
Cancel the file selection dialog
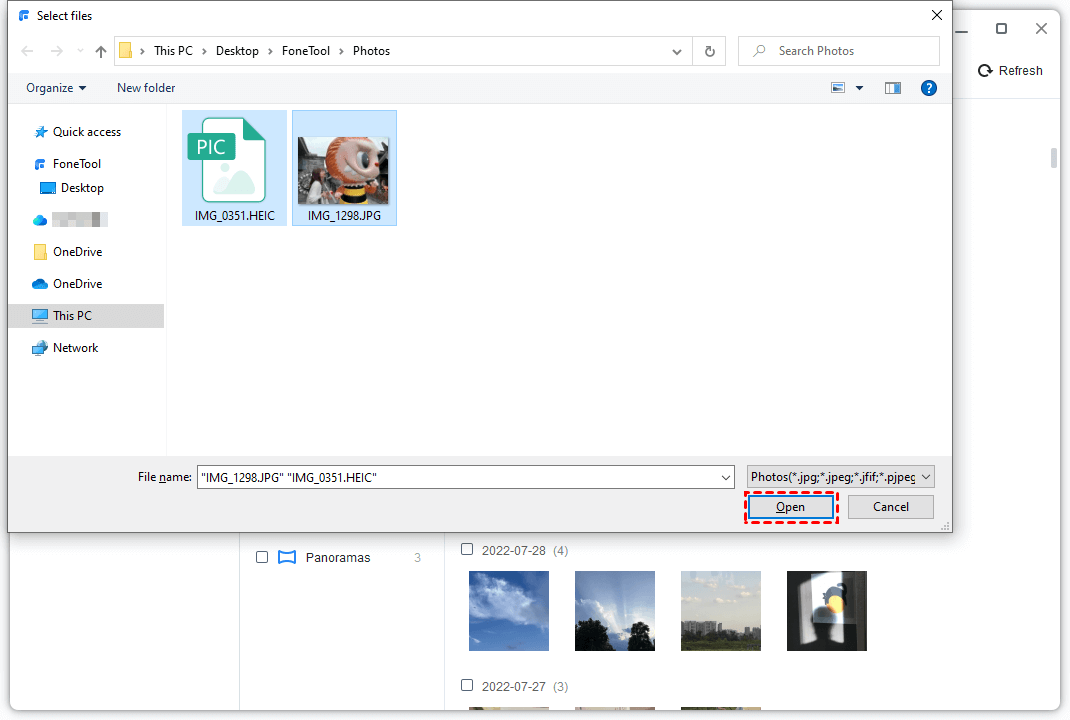[890, 507]
